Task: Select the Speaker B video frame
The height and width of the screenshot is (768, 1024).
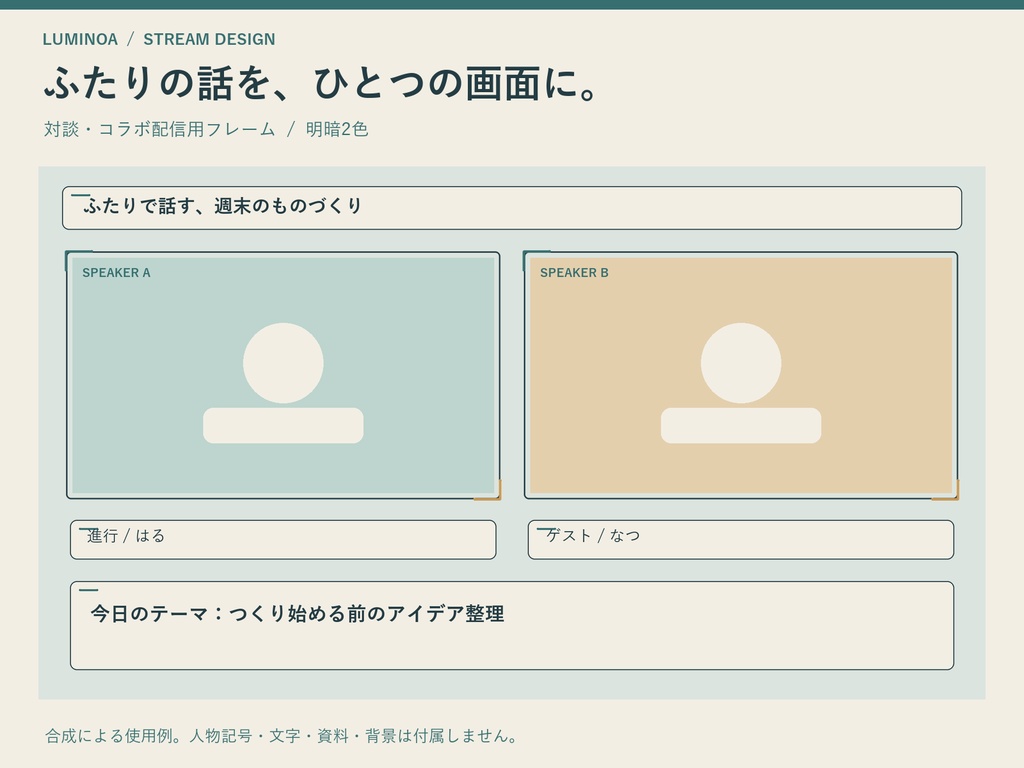Action: 741,376
